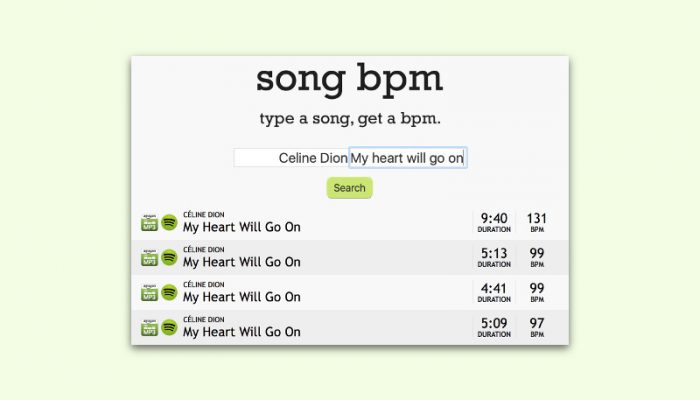700x400 pixels.
Task: Click the 5:13 duration value
Action: point(494,253)
